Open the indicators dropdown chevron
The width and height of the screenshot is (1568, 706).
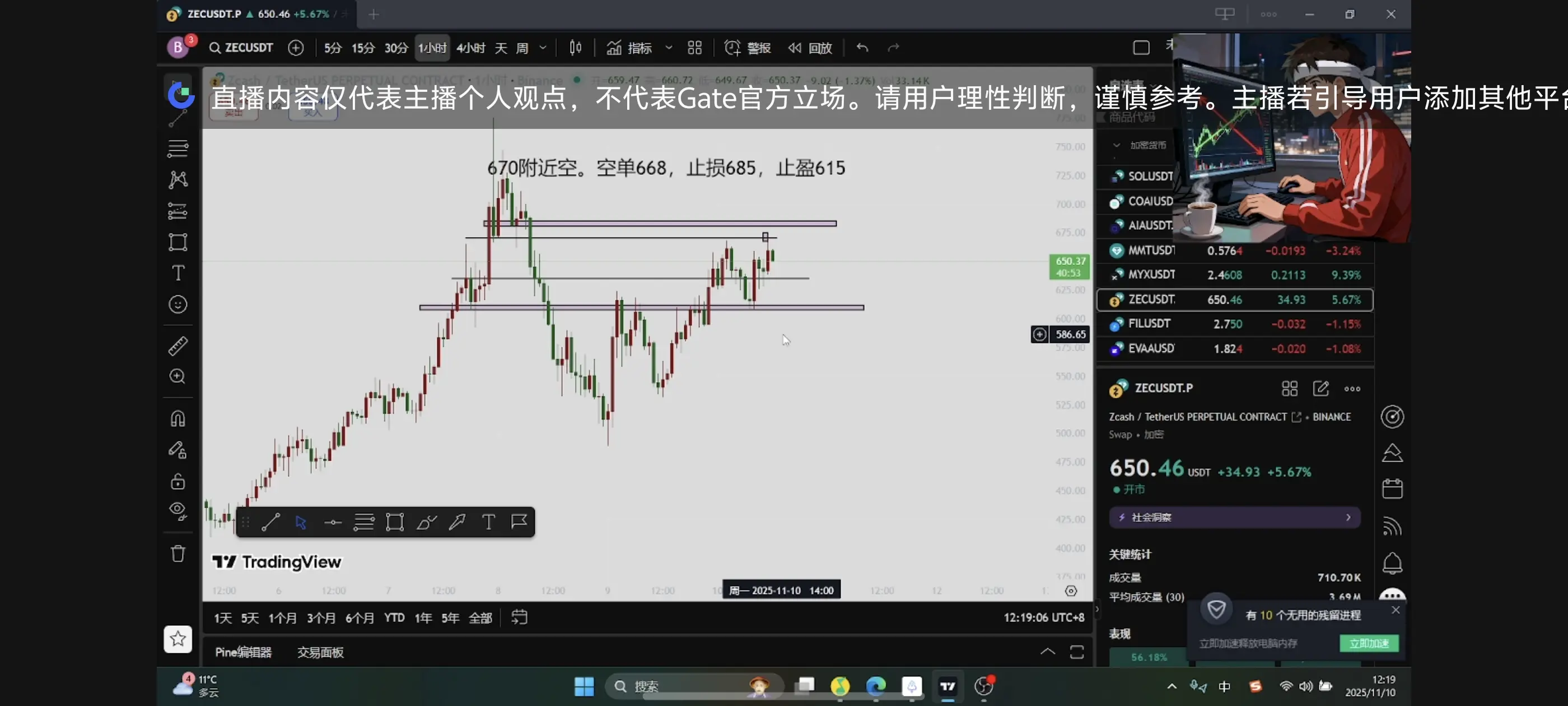(x=669, y=48)
